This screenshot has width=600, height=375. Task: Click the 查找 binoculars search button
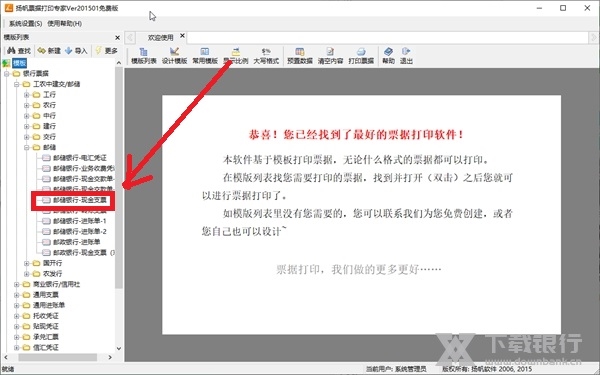tap(19, 51)
